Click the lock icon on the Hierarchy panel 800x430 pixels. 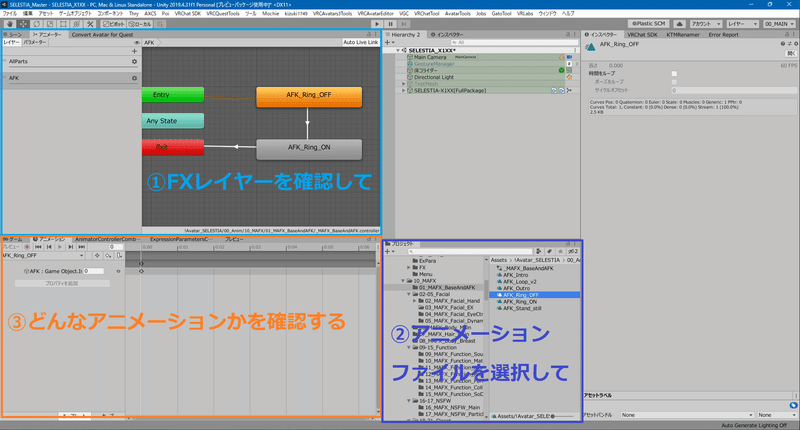pos(568,35)
